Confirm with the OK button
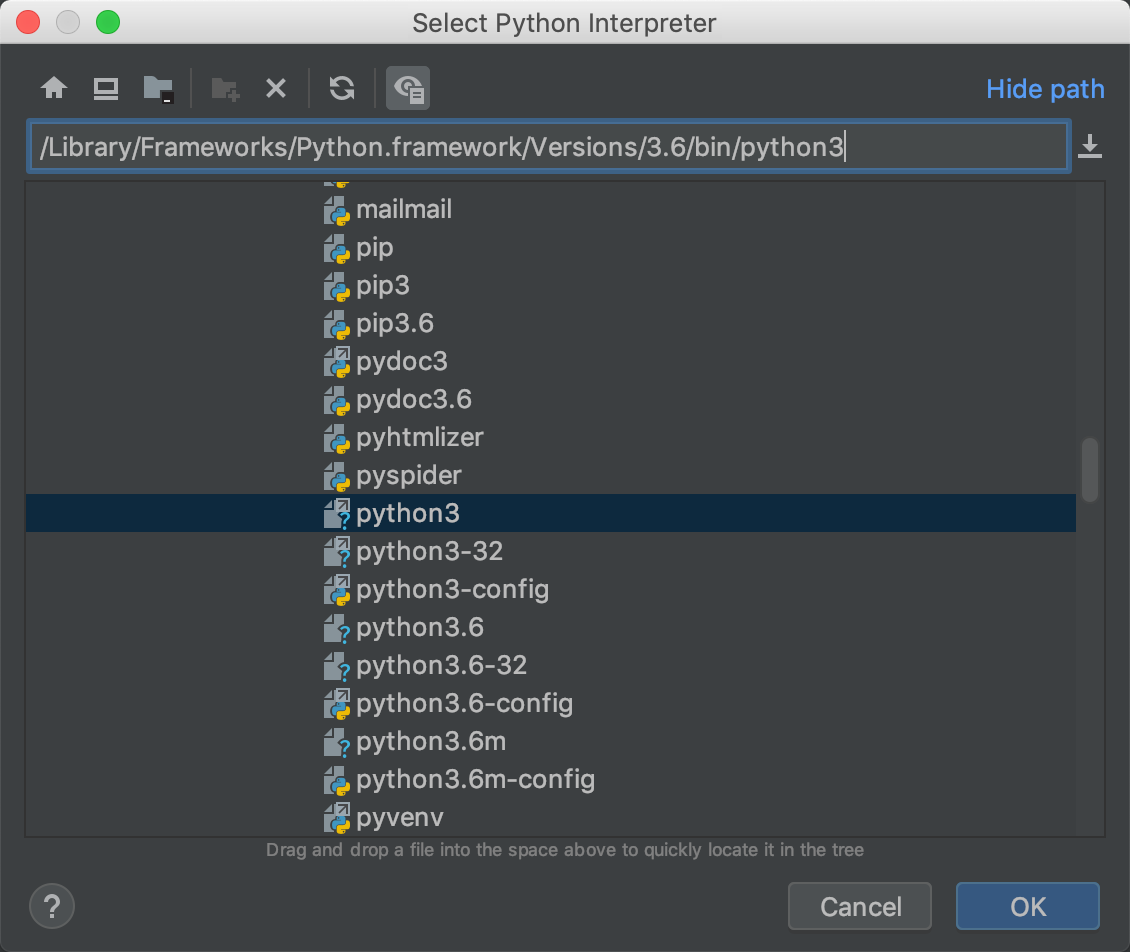 (x=1028, y=906)
